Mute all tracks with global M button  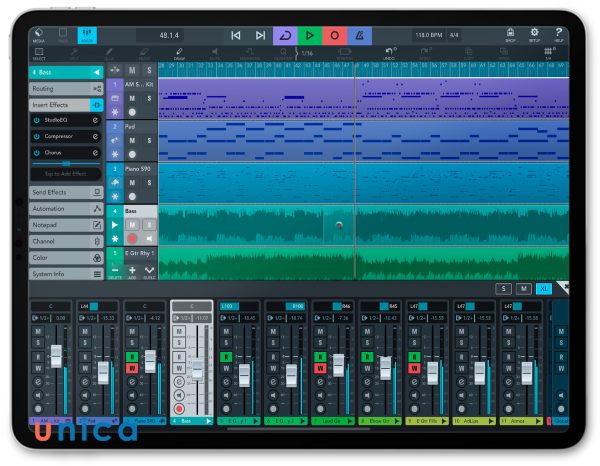click(132, 70)
